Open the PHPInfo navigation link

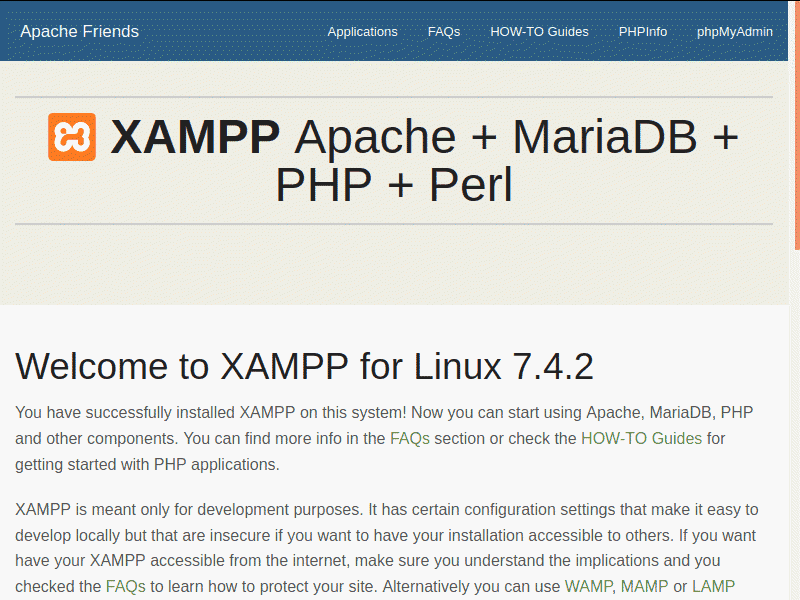pyautogui.click(x=643, y=32)
